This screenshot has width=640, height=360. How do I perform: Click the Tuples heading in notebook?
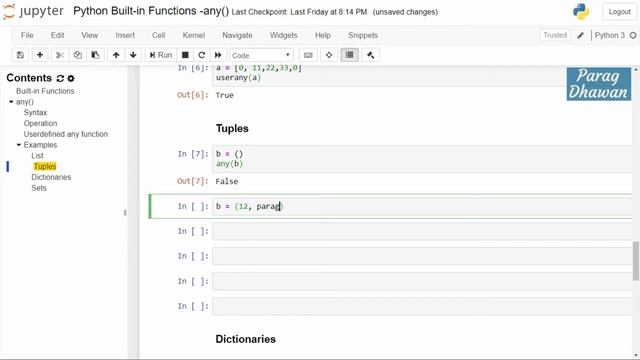(232, 129)
